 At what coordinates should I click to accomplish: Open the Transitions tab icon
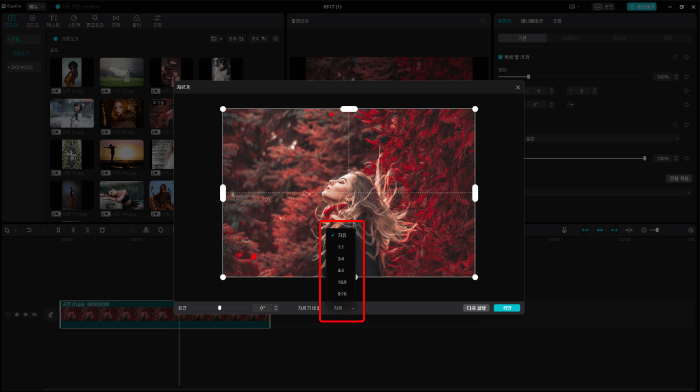[116, 21]
